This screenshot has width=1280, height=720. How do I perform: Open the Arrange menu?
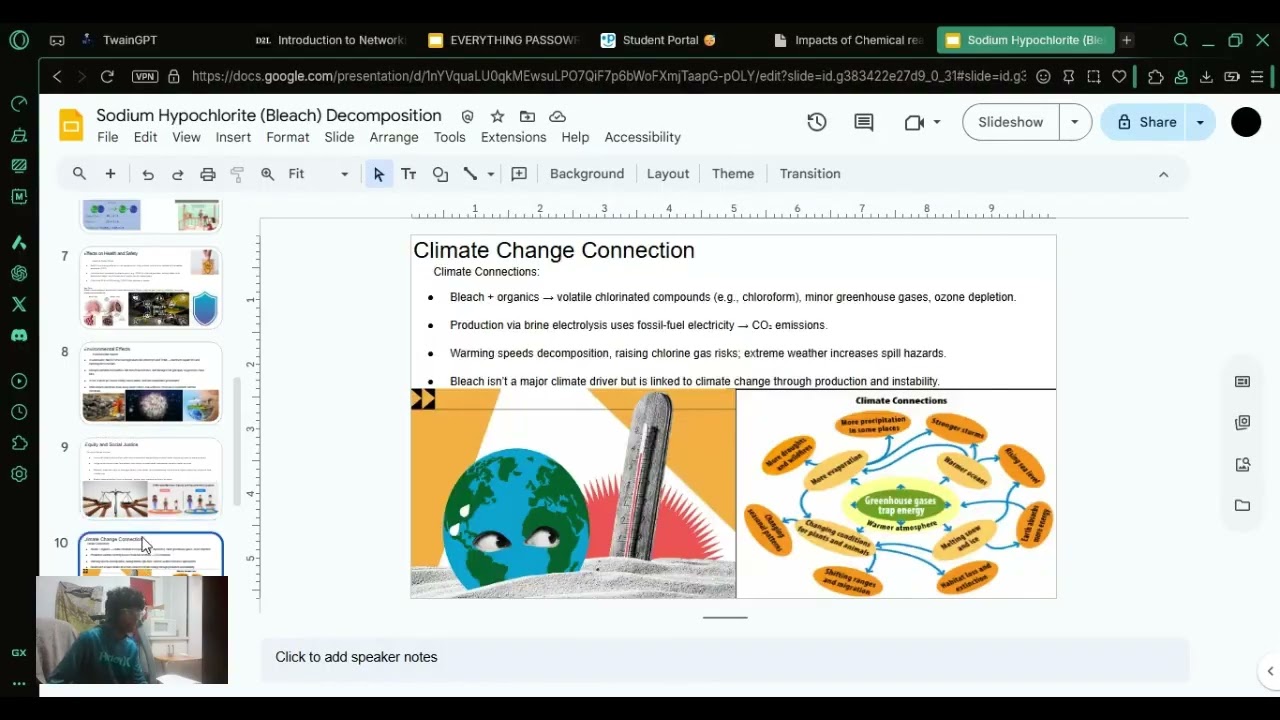tap(394, 137)
